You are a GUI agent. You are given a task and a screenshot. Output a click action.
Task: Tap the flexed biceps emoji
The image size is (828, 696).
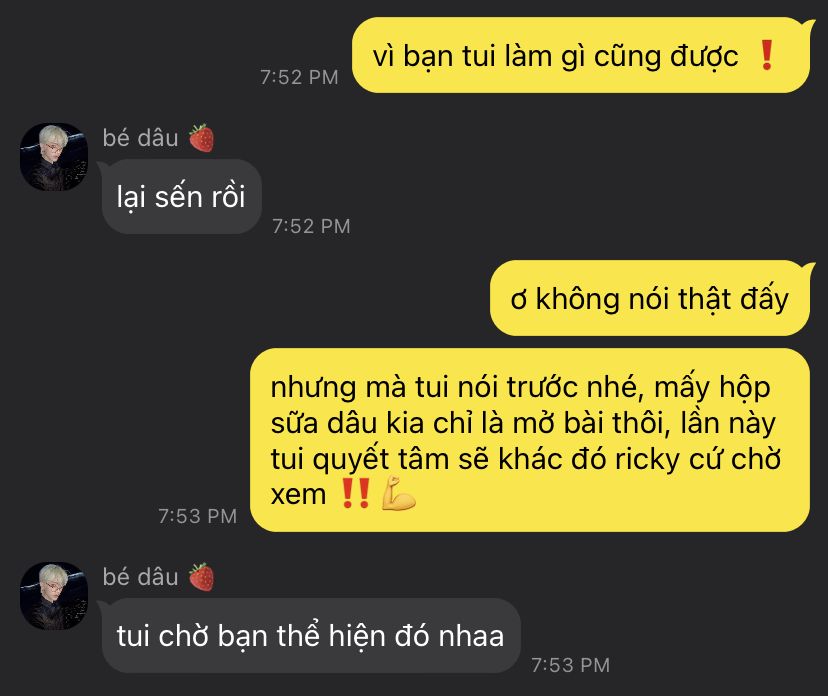[x=399, y=493]
